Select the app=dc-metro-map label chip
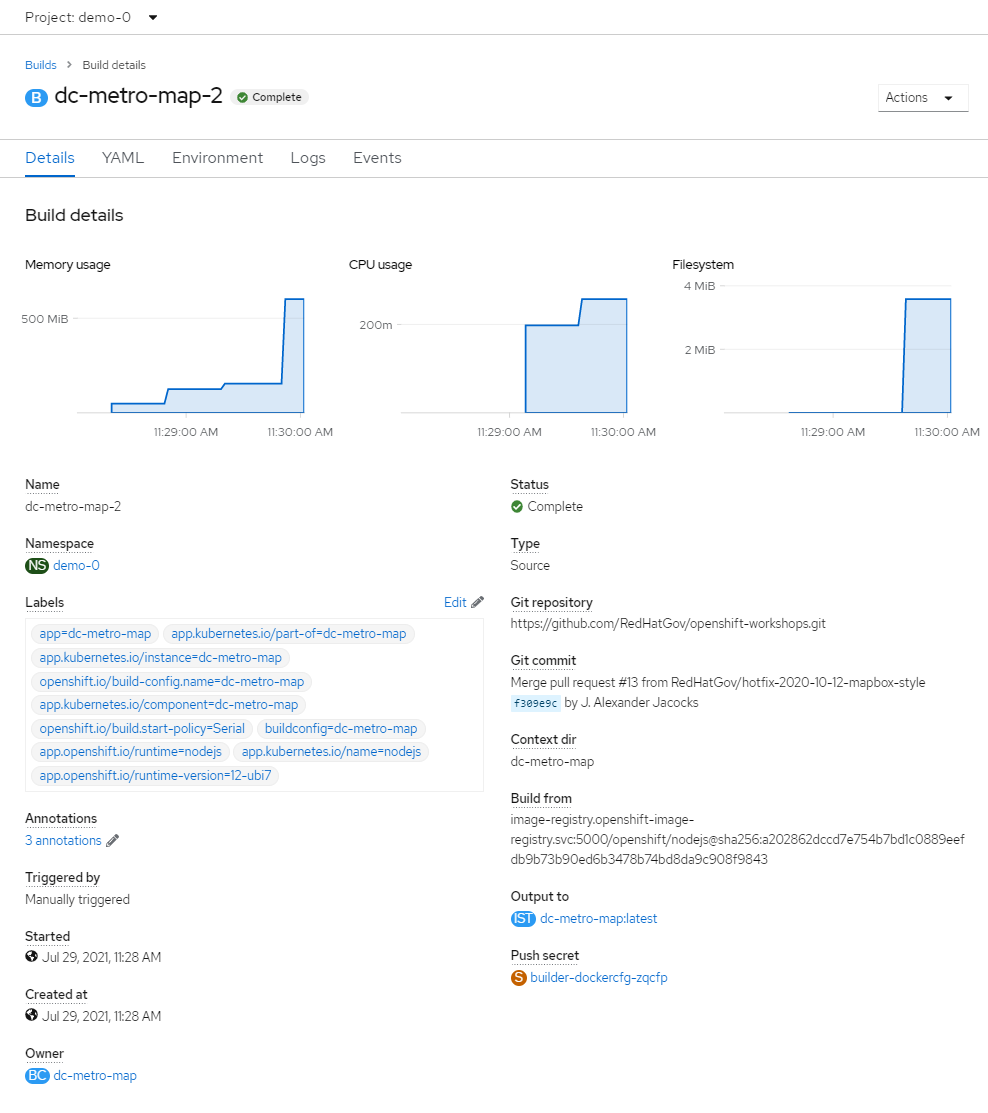 coord(95,634)
